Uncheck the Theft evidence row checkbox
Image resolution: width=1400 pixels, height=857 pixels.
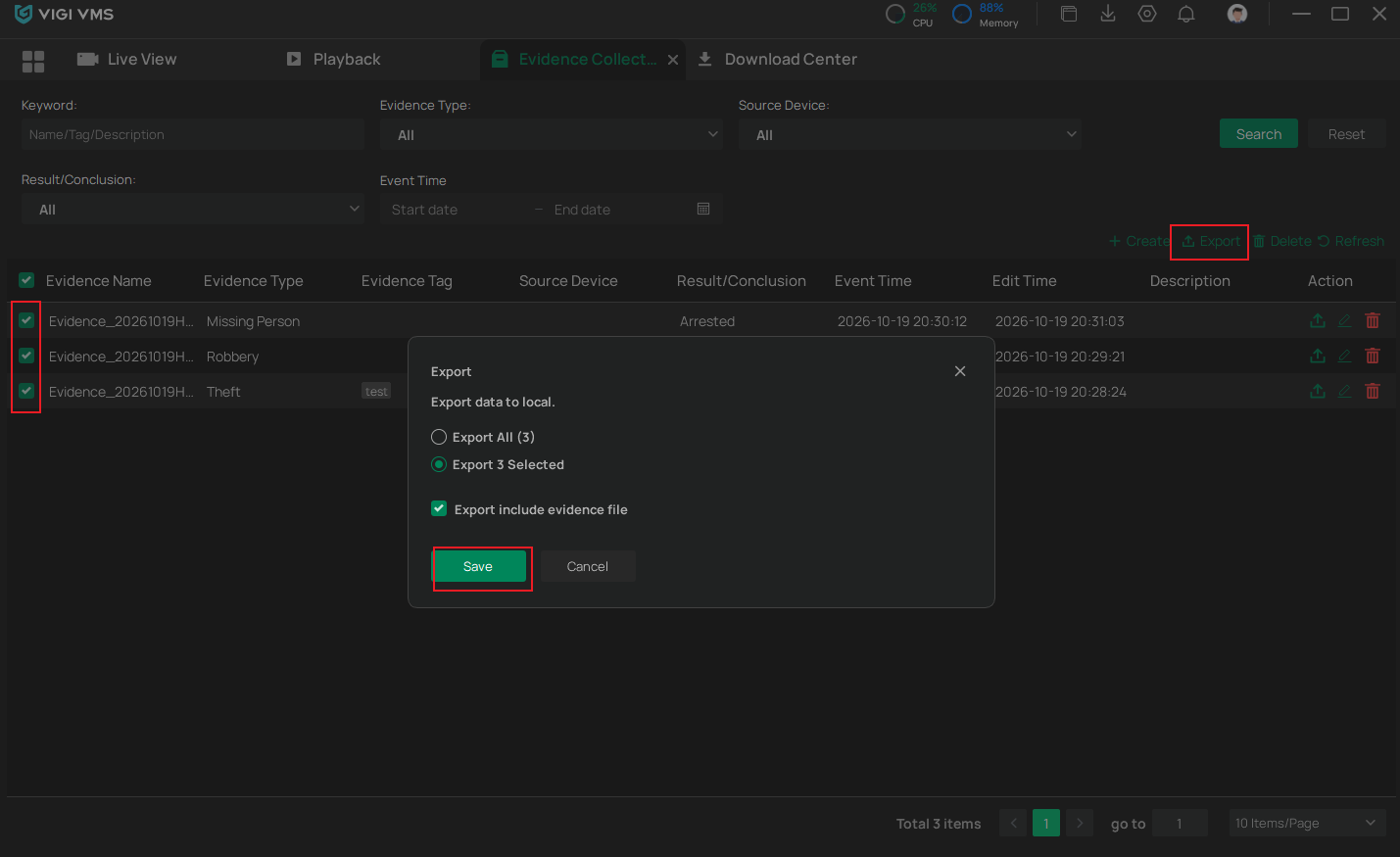[x=26, y=391]
